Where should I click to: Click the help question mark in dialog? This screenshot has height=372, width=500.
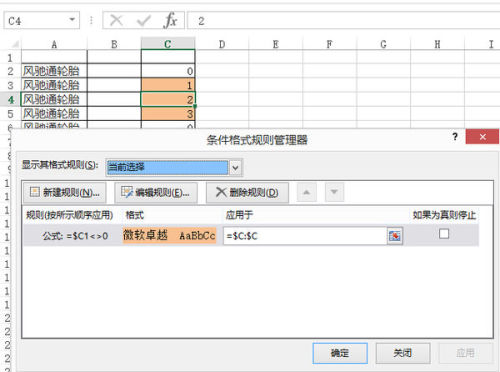pos(455,136)
